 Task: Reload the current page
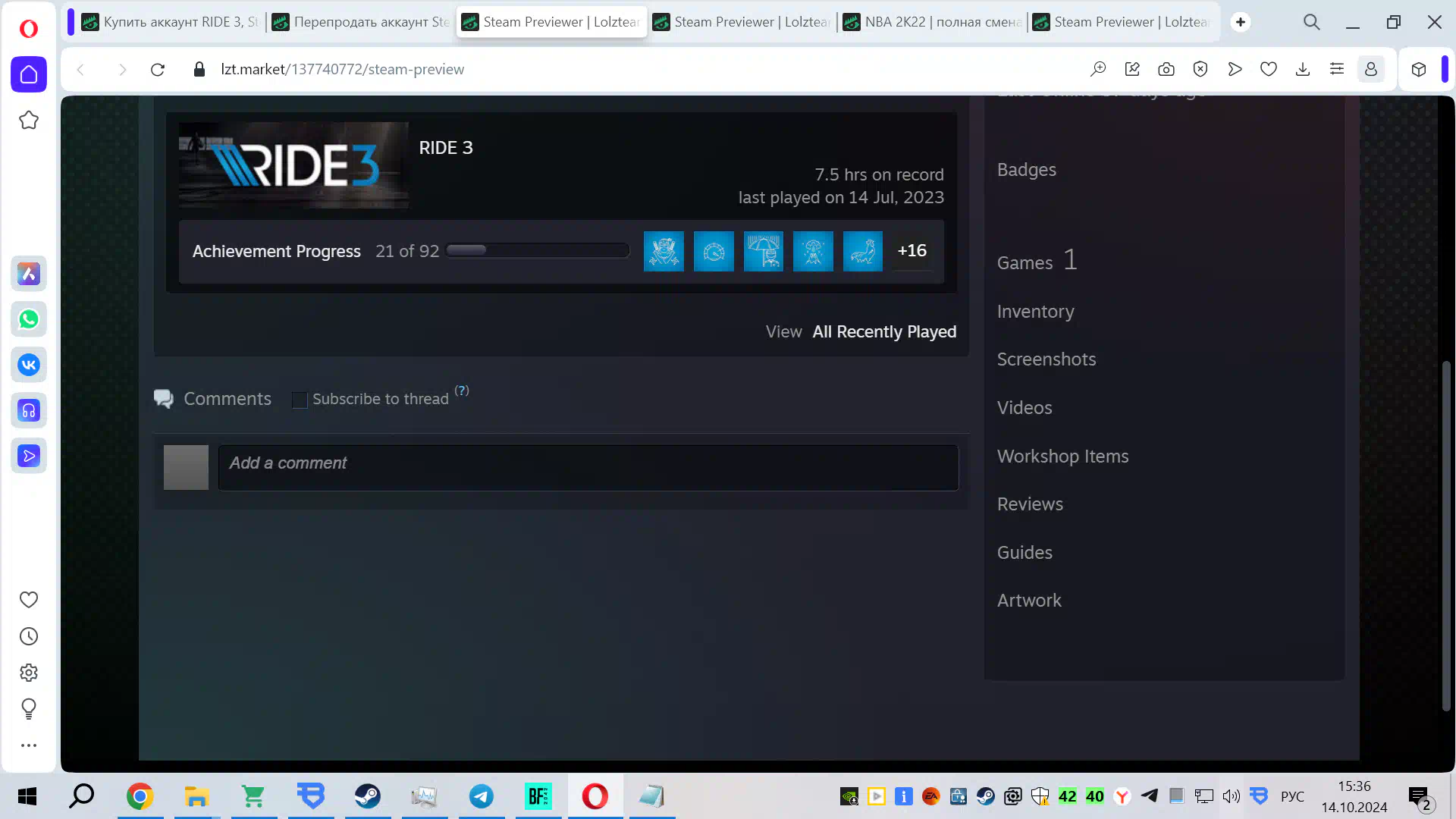(158, 70)
